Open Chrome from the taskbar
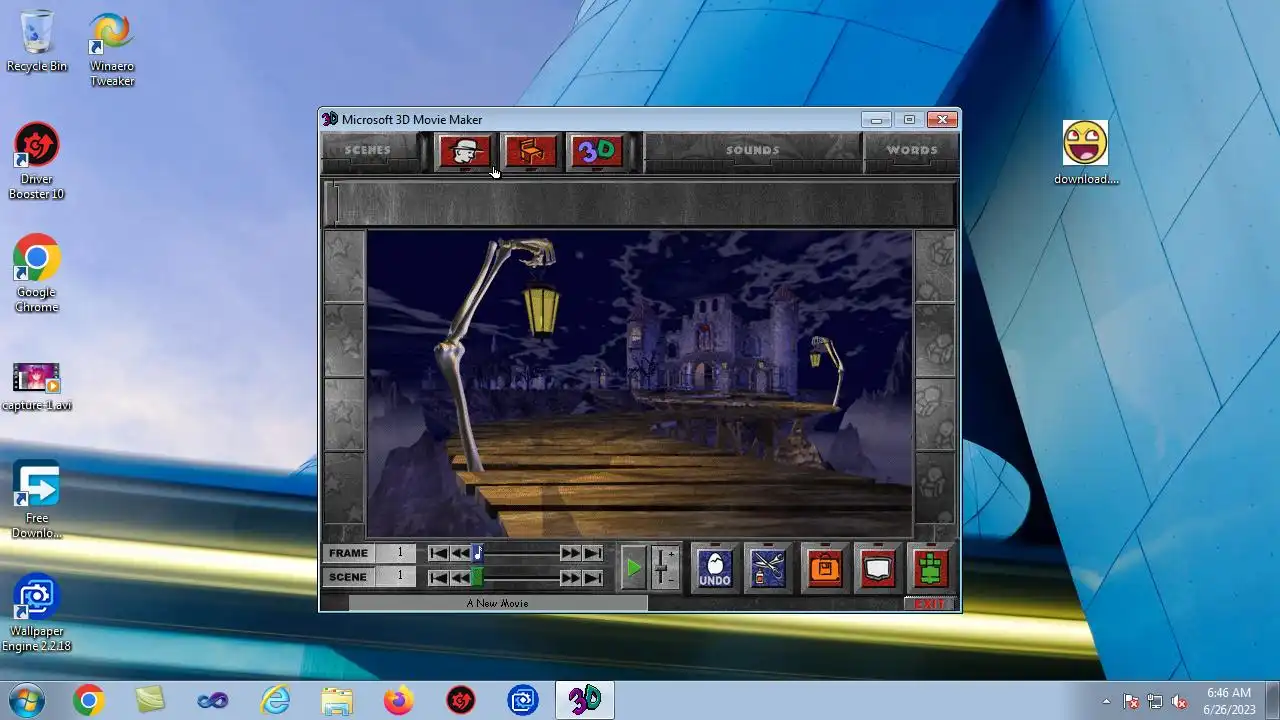The image size is (1280, 720). pyautogui.click(x=89, y=701)
